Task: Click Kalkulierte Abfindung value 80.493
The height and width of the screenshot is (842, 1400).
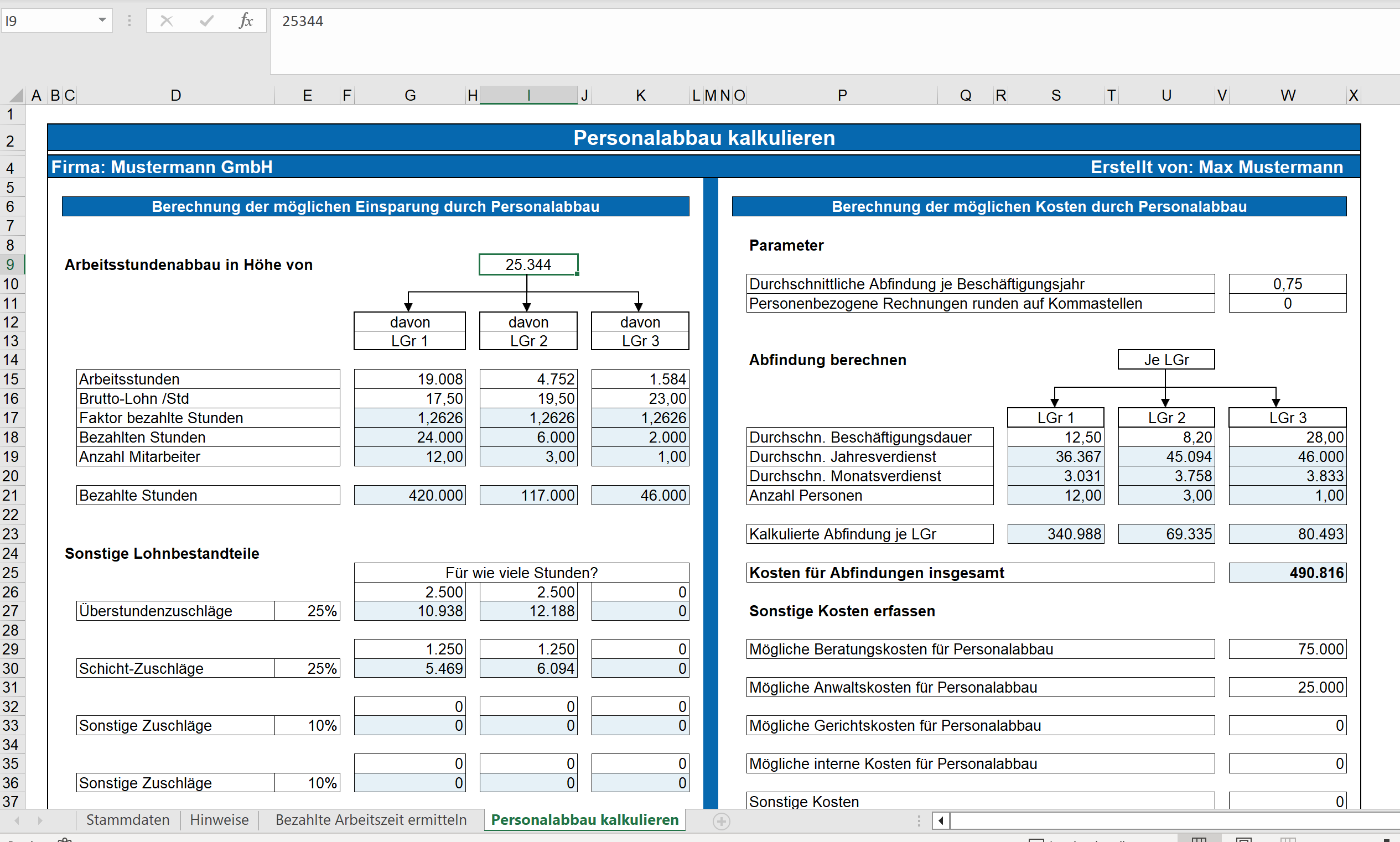Action: point(1288,534)
